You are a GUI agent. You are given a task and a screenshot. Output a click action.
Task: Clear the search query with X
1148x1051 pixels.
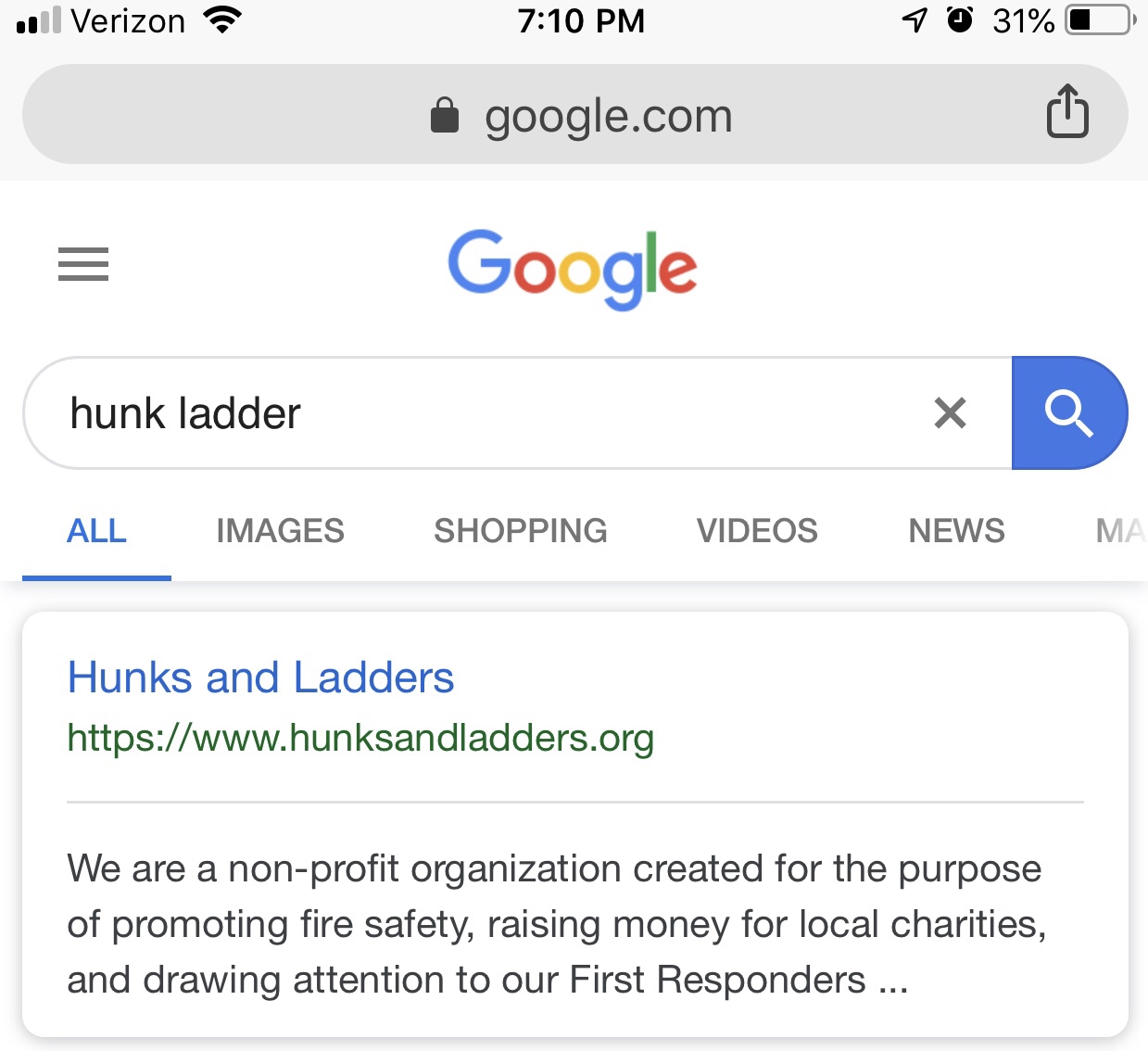tap(950, 412)
